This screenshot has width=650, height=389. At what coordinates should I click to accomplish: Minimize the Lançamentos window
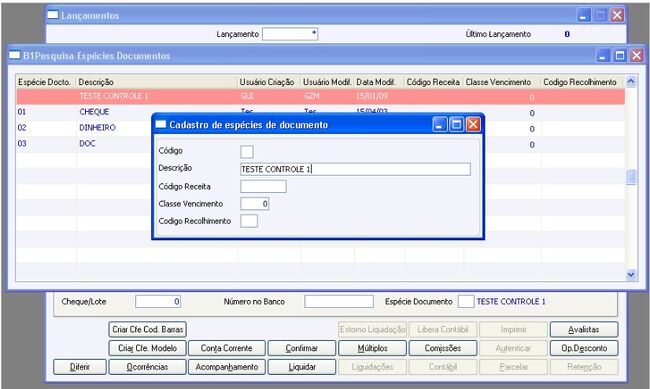click(x=584, y=15)
